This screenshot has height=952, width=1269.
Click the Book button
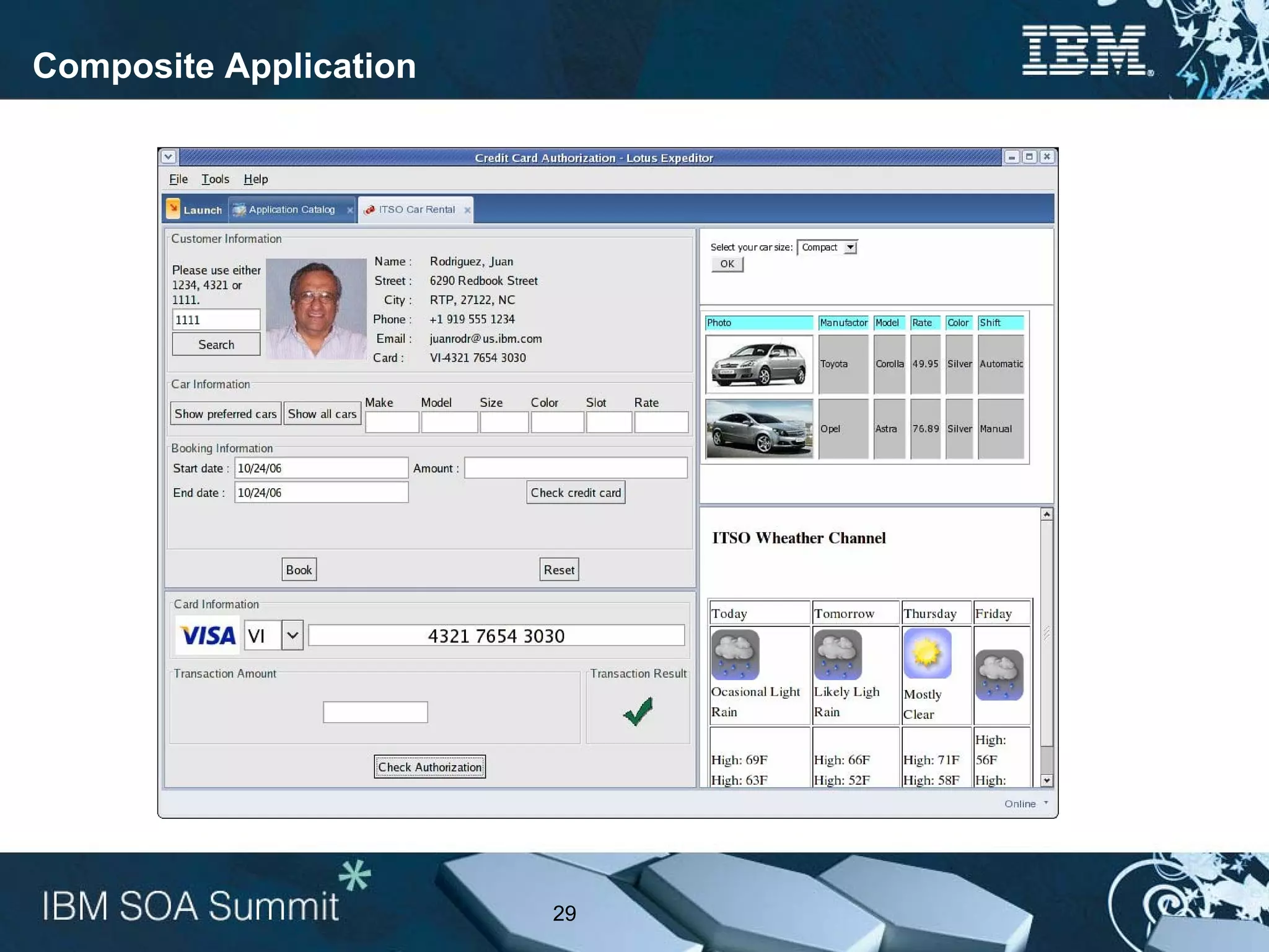point(299,570)
